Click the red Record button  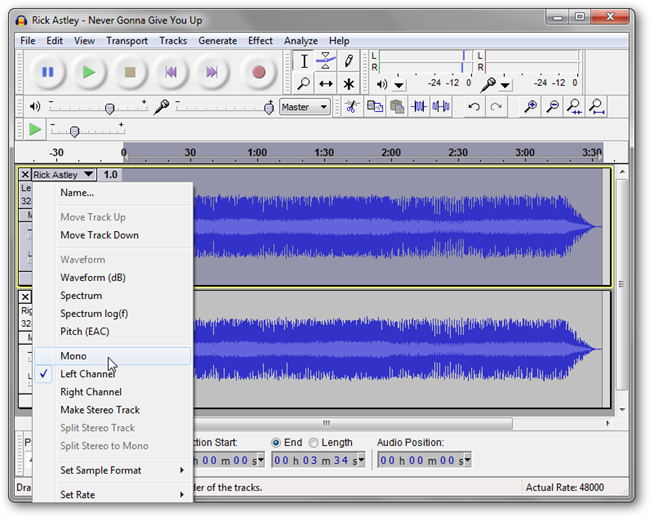(x=258, y=72)
